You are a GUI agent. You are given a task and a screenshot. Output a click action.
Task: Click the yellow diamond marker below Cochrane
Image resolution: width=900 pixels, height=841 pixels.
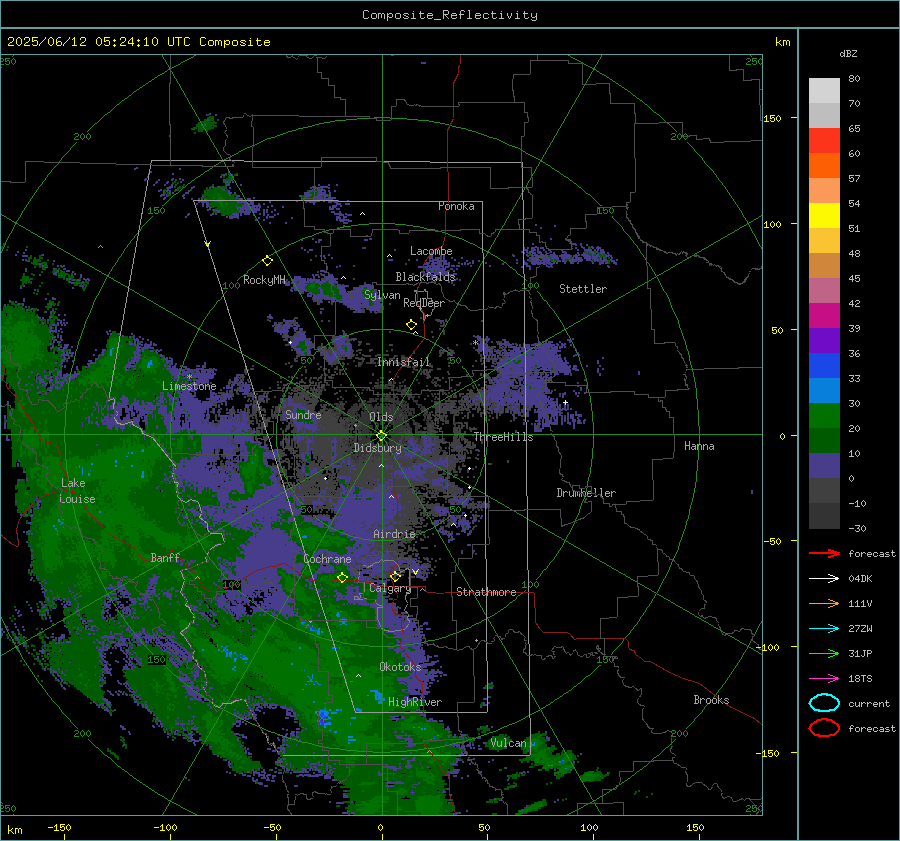(342, 577)
